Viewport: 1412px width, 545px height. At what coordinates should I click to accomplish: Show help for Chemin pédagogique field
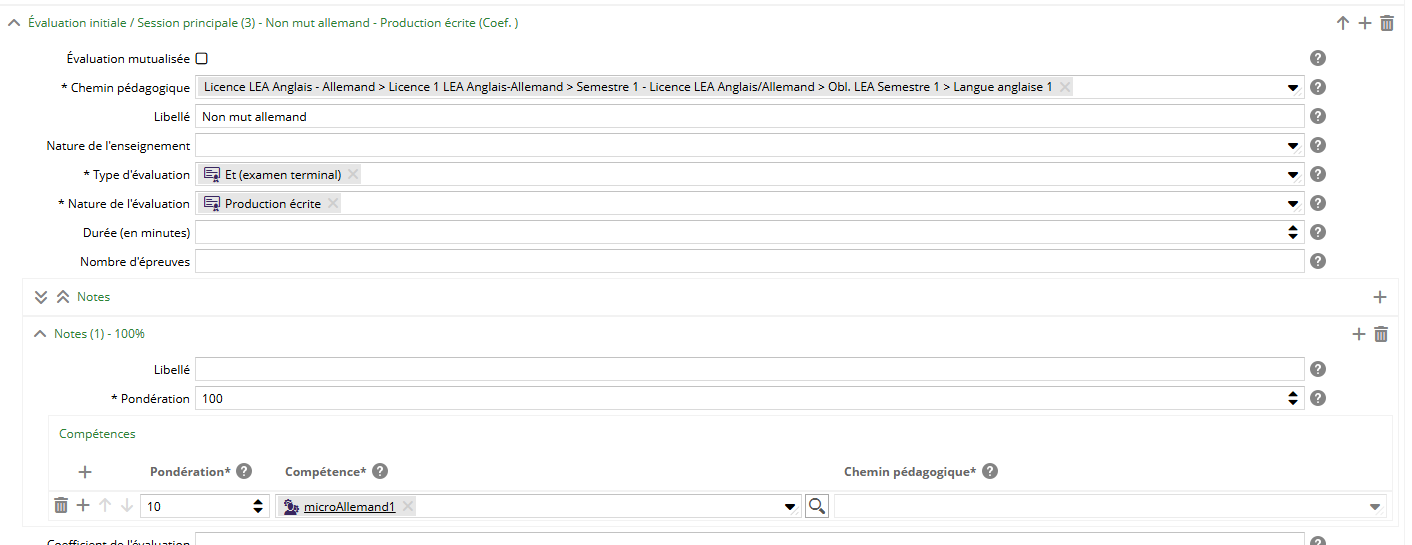(x=1318, y=88)
